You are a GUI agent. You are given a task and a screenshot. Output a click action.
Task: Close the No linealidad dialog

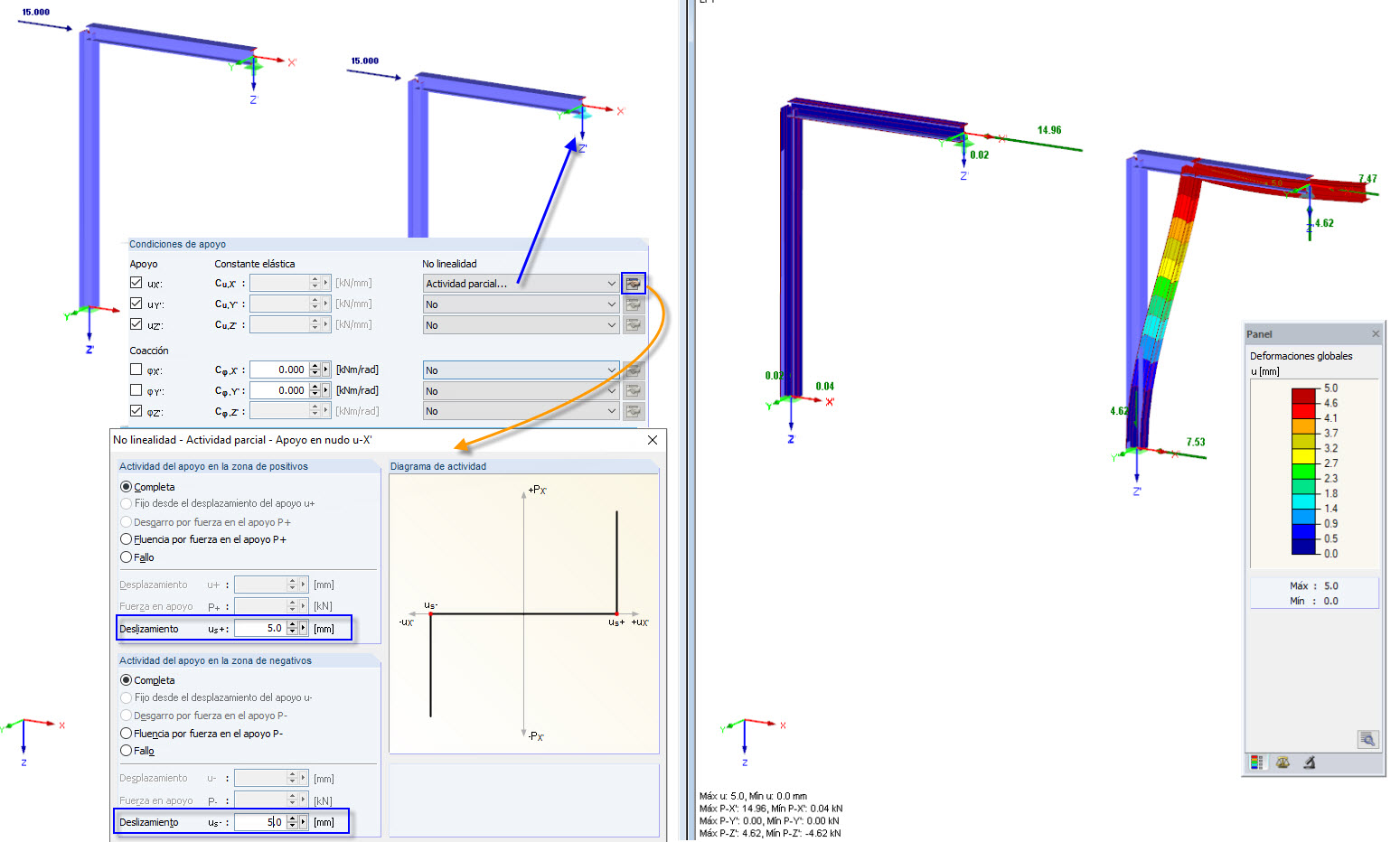coord(653,440)
